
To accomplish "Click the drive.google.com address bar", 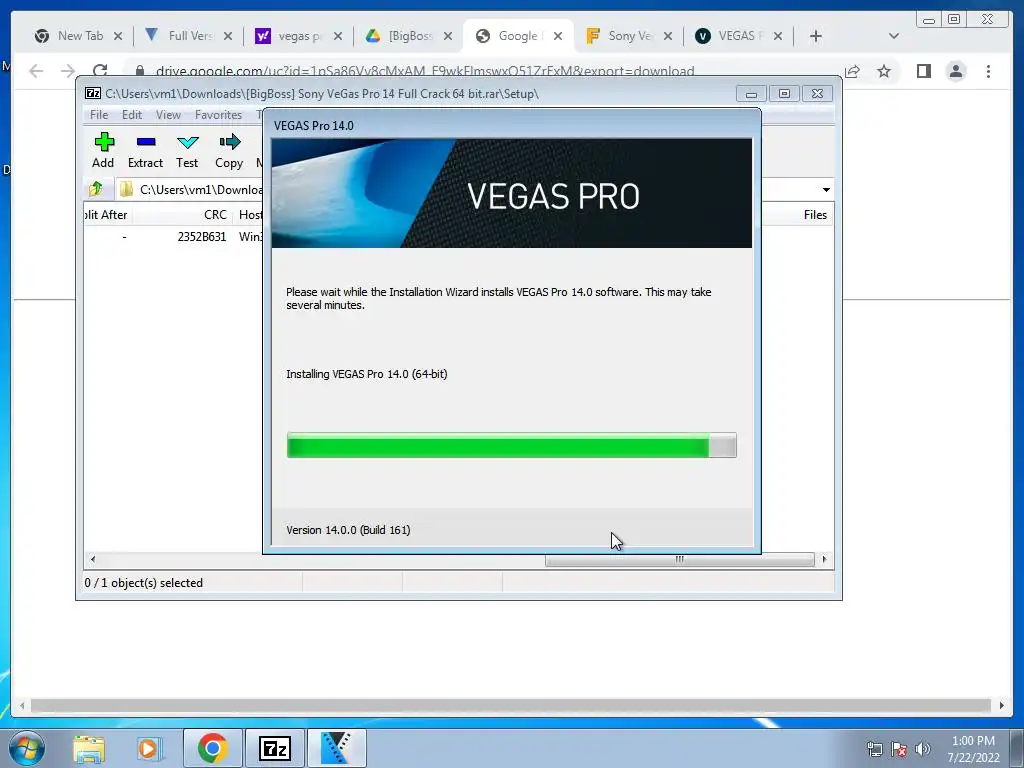I will coord(424,71).
